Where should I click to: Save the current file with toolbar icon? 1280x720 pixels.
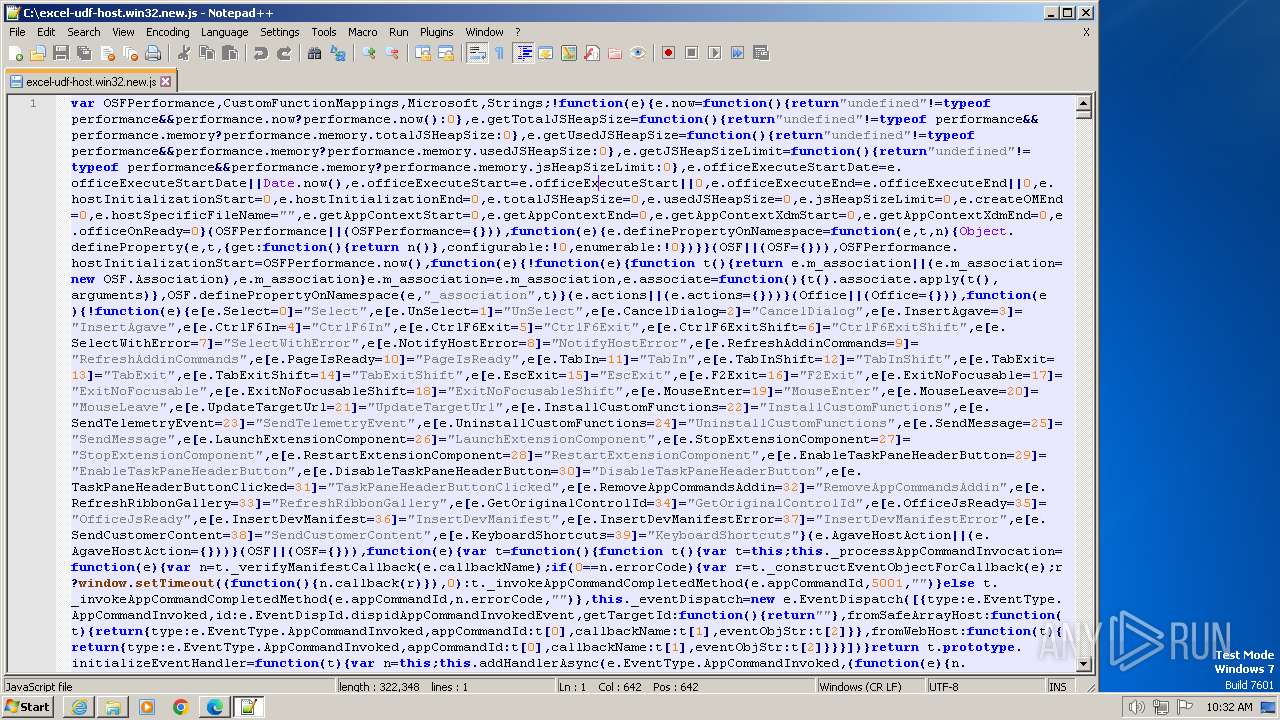(x=60, y=53)
